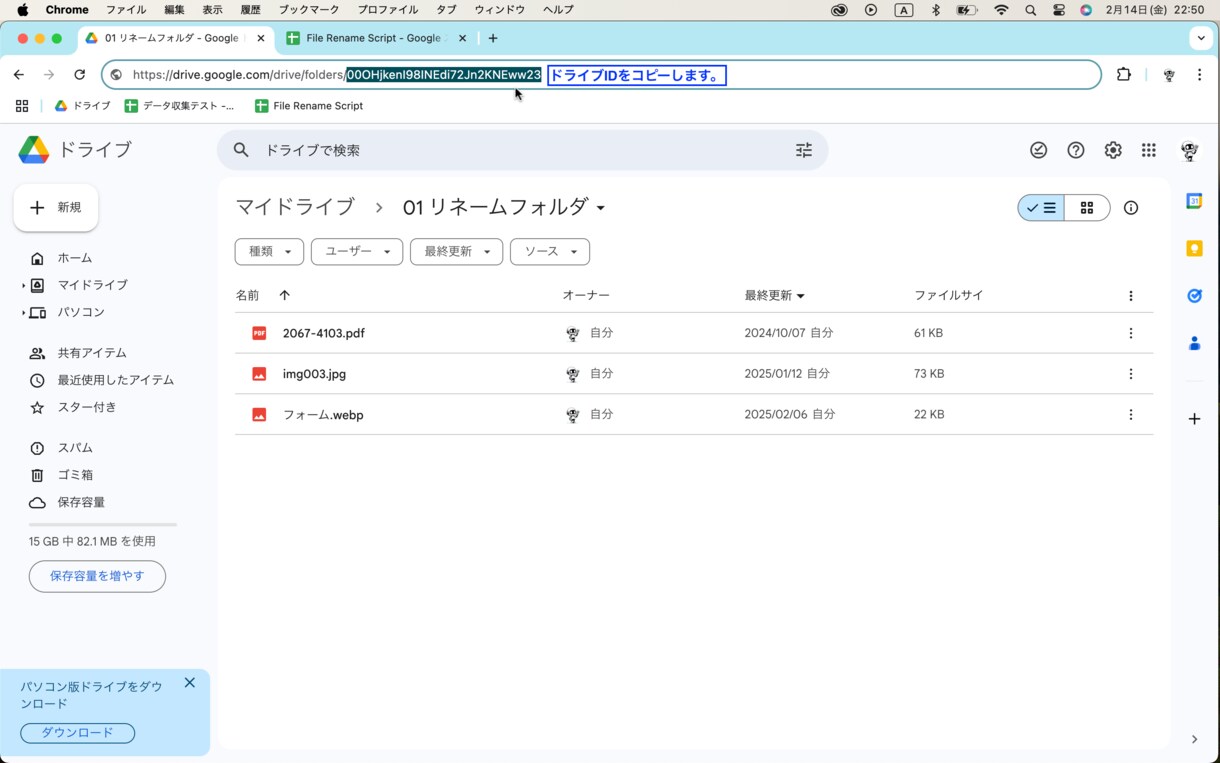This screenshot has width=1220, height=763.
Task: Open 最終更新 filter dropdown
Action: (x=456, y=252)
